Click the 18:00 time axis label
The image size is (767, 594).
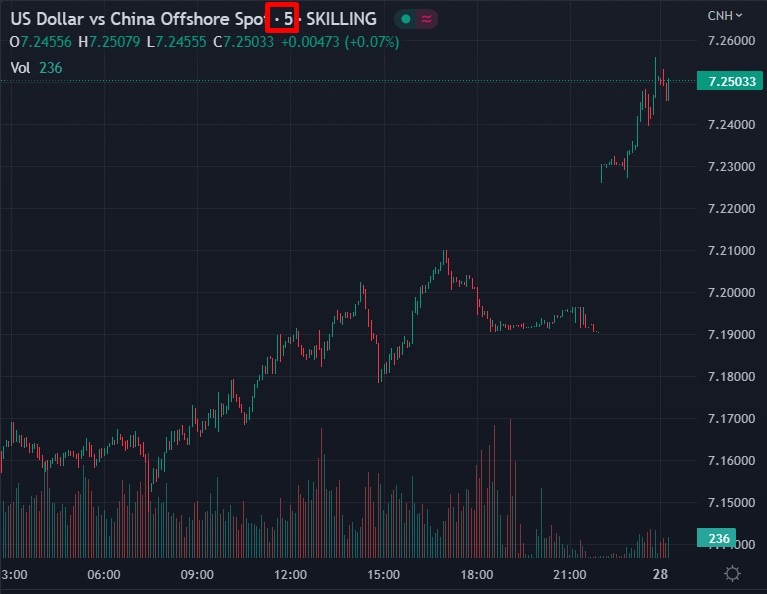[x=477, y=574]
